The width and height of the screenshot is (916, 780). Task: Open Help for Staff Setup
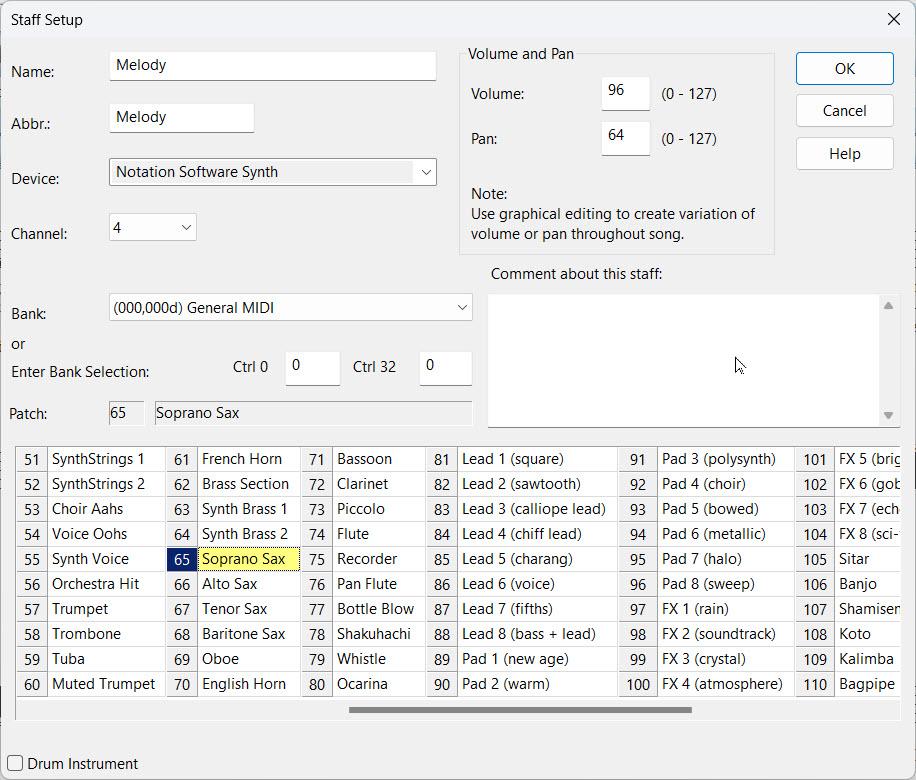click(x=844, y=154)
